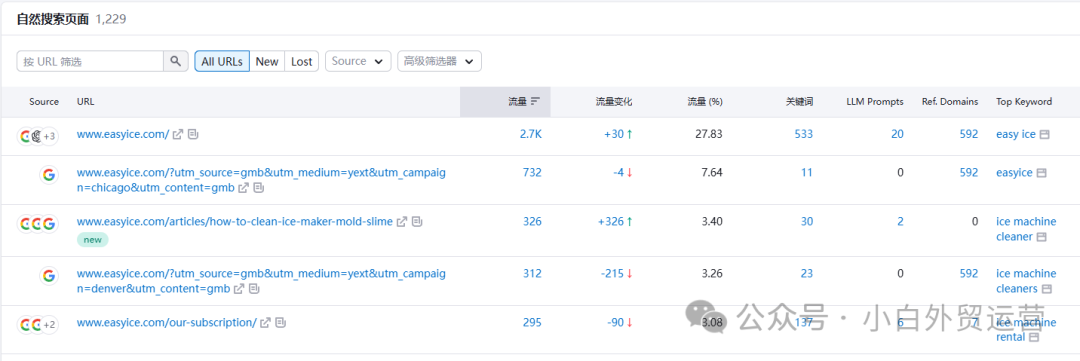Focus the 按 URL 筛选 input field
Viewport: 1080px width, 361px height.
[90, 61]
